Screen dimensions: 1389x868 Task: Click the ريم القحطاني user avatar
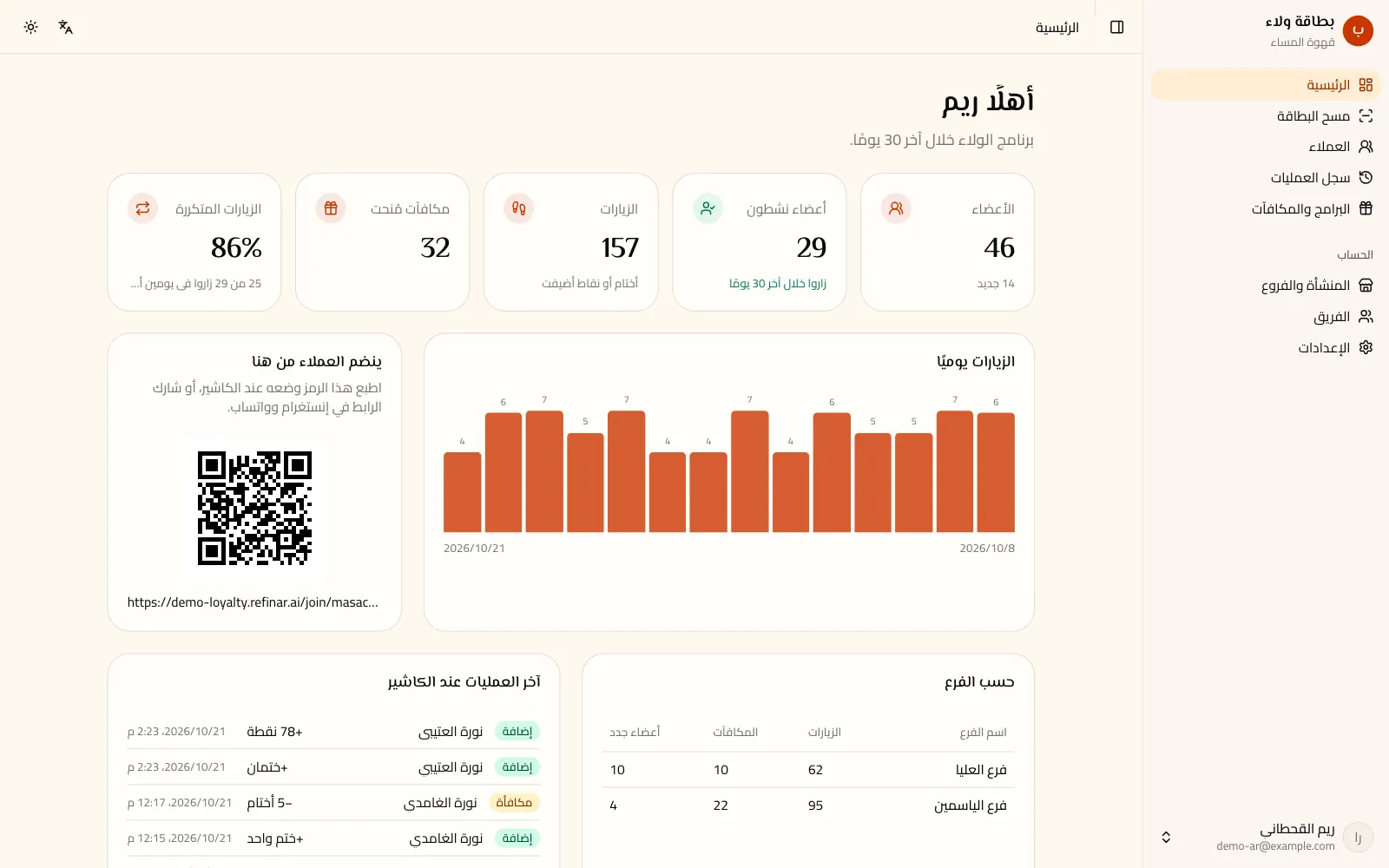click(1358, 837)
